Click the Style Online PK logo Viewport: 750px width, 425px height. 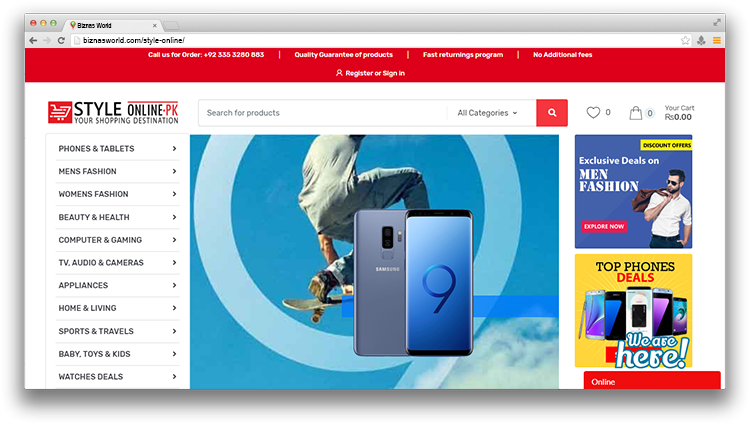click(x=113, y=113)
